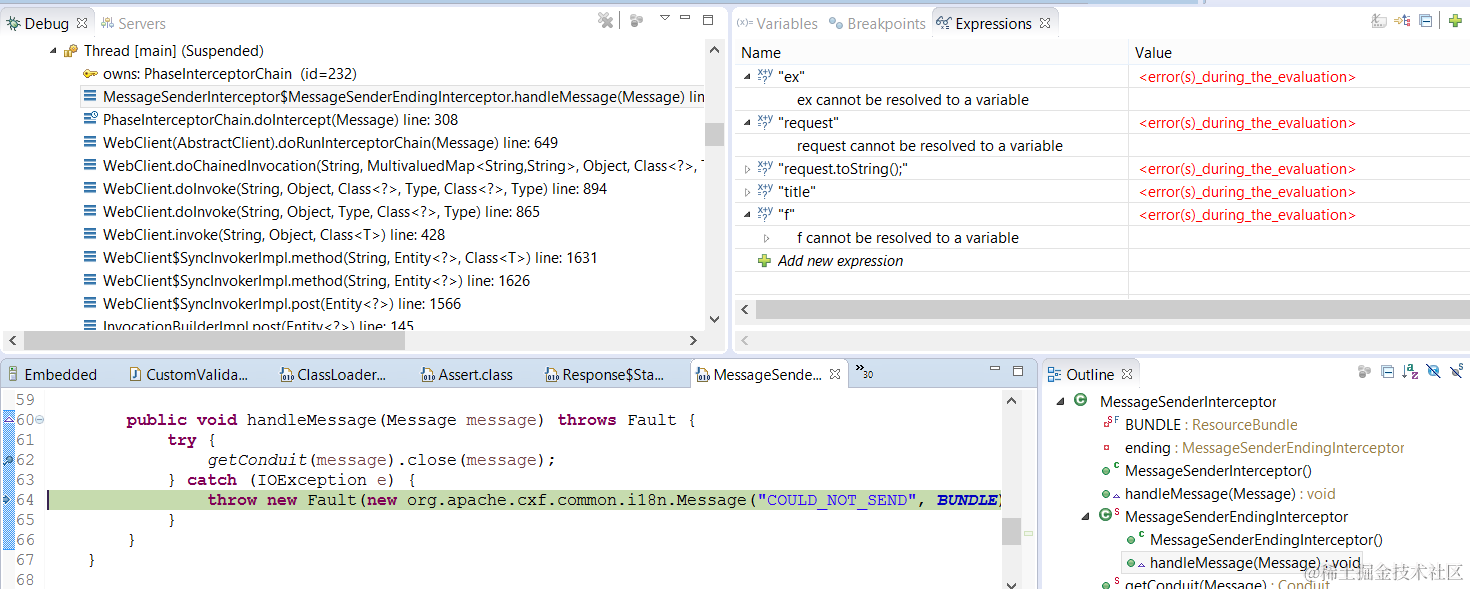This screenshot has height=589, width=1470.
Task: Select error value of "title" expression
Action: click(1247, 192)
